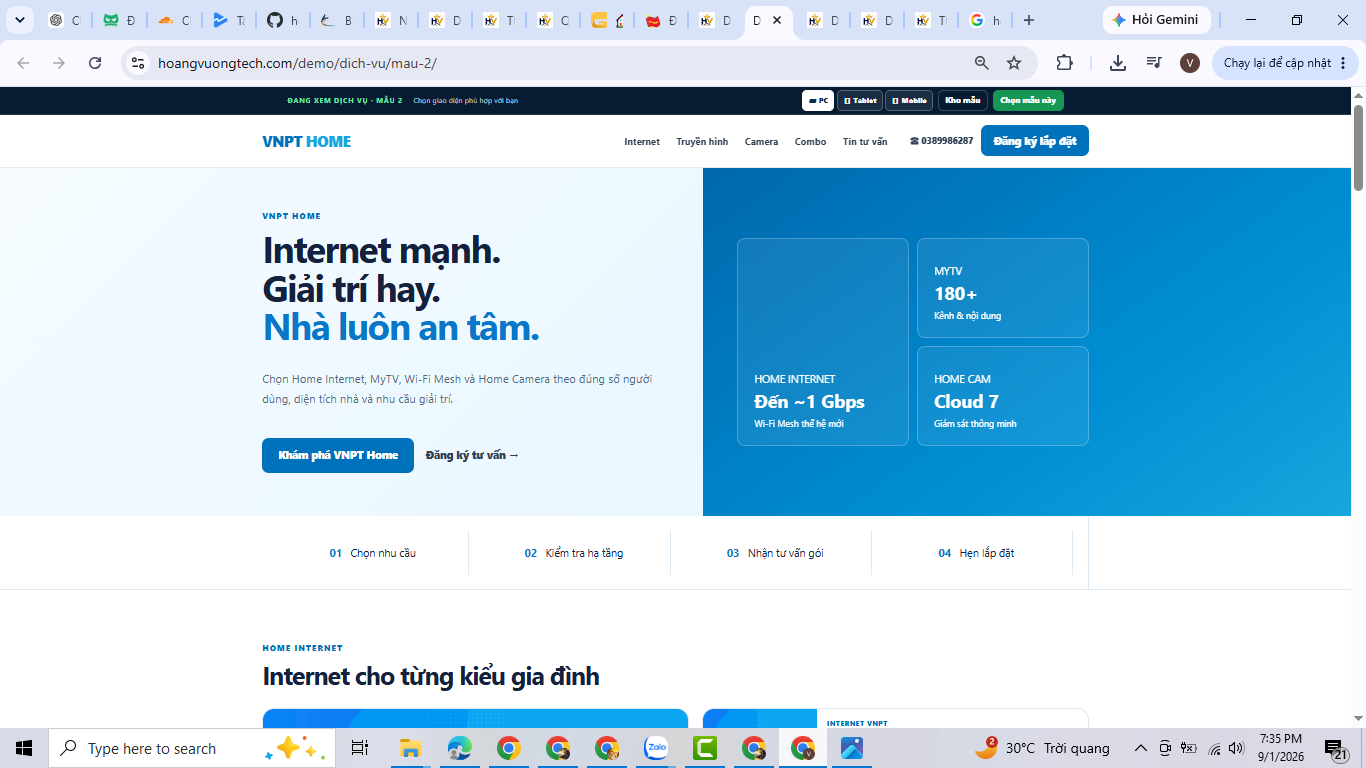Click step 02 Kiểm tra hạ tầng
The image size is (1366, 768).
tap(573, 553)
